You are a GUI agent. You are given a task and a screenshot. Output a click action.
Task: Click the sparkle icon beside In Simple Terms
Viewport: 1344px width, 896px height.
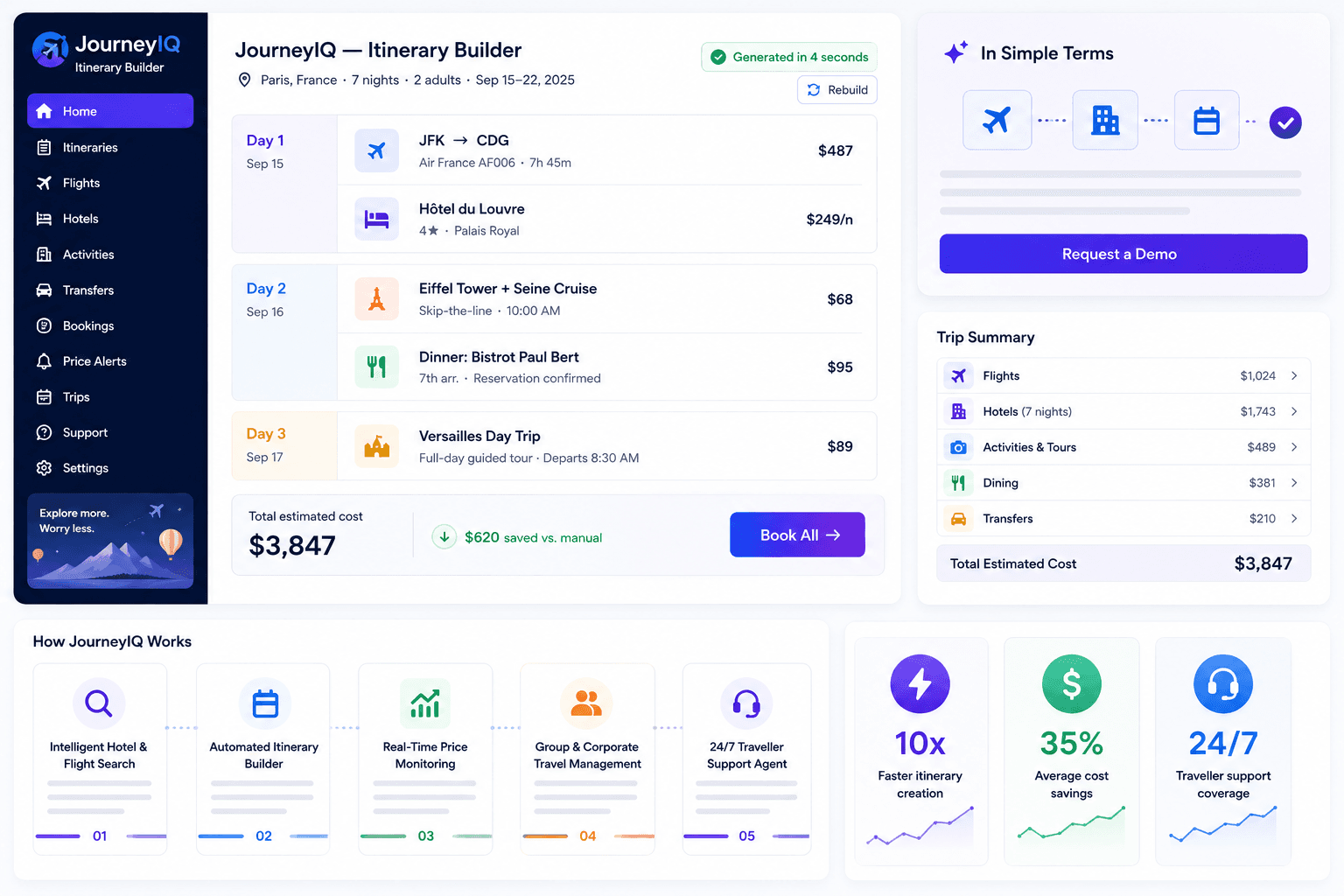[955, 52]
